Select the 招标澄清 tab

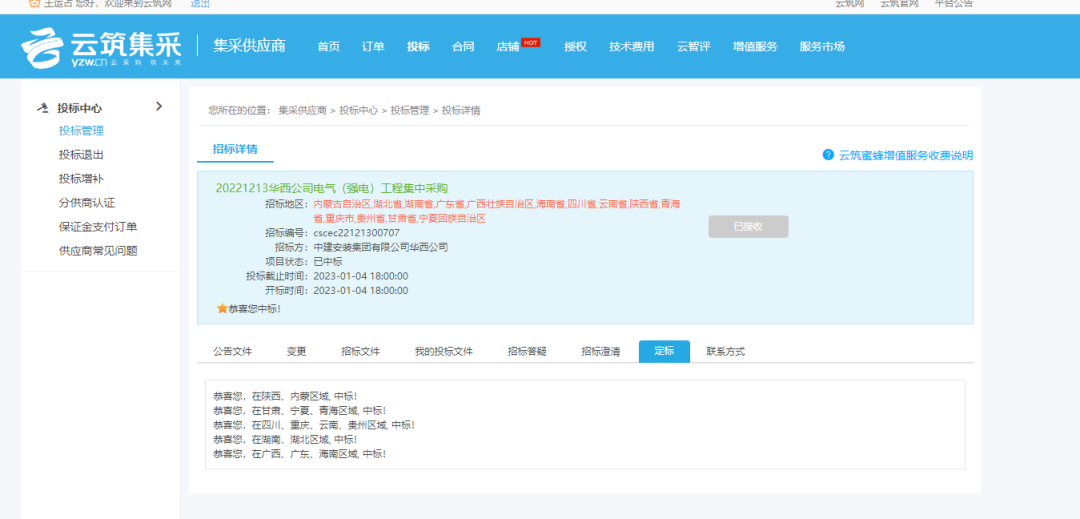(x=600, y=352)
